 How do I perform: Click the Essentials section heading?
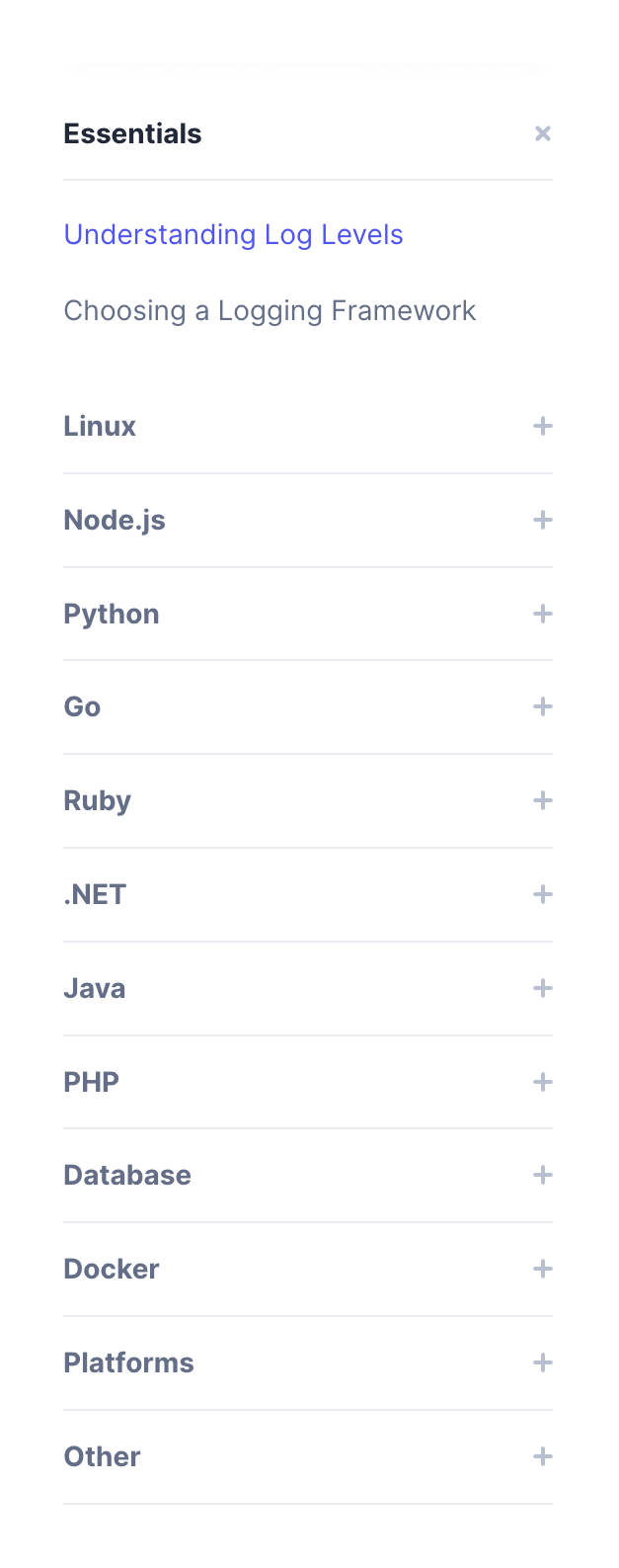coord(132,133)
